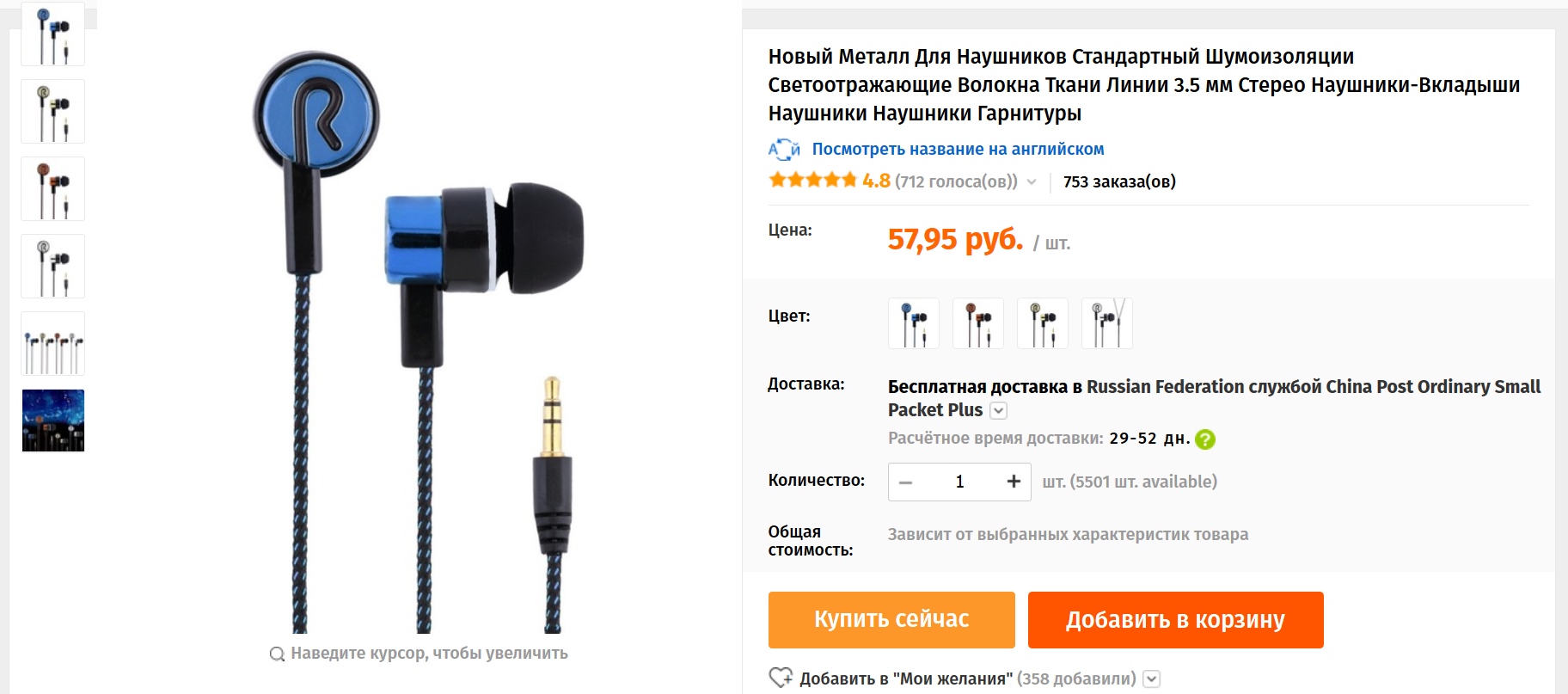Open 'Посмотреть название на английском' link

[958, 150]
